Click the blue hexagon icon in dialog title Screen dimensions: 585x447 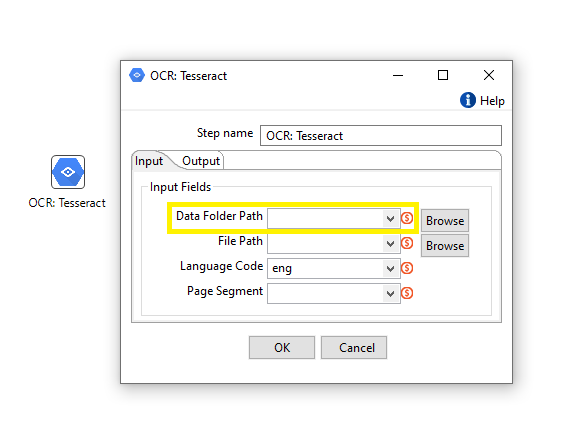(137, 75)
